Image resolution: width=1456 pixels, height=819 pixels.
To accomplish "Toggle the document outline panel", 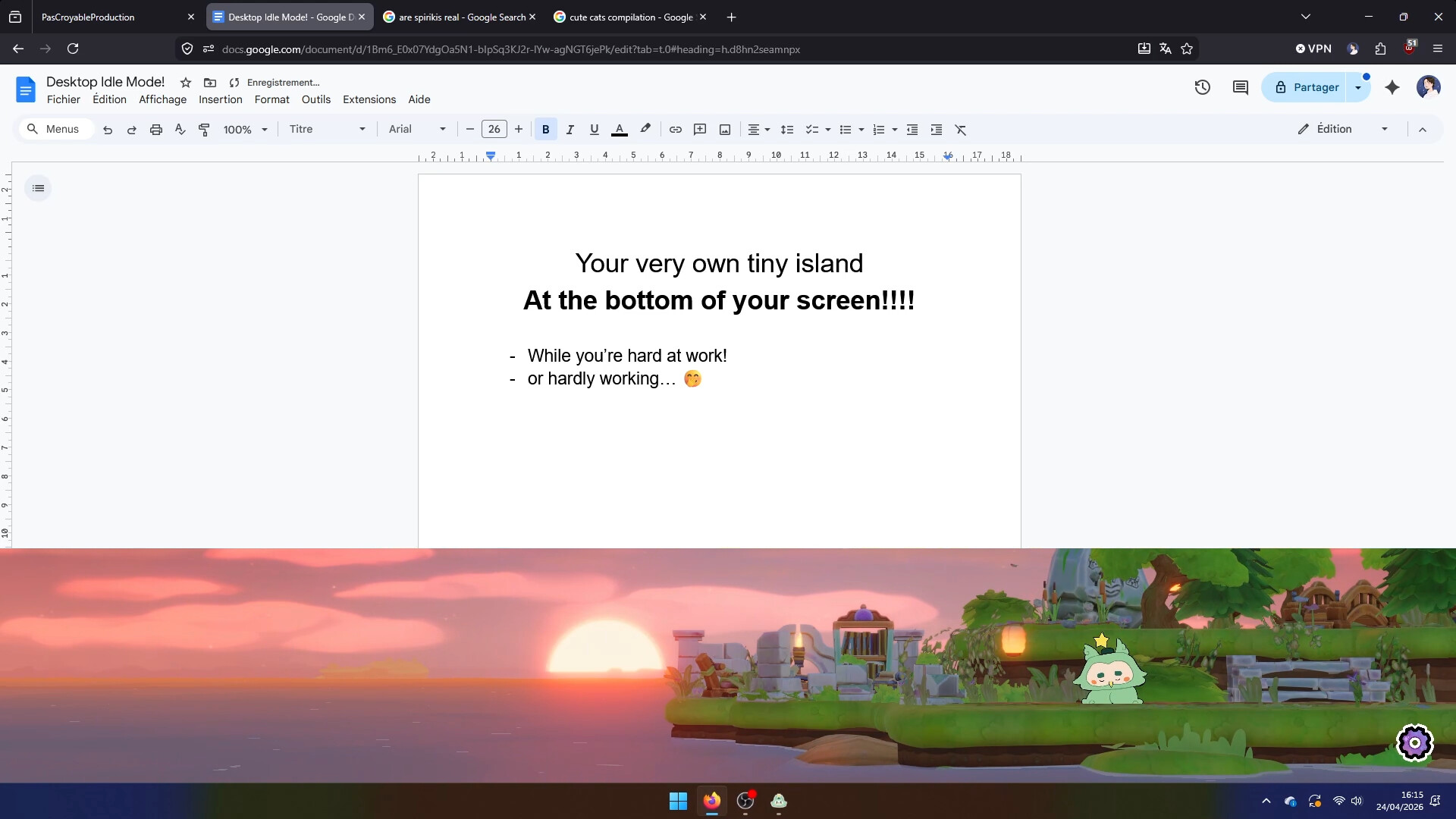I will (38, 187).
